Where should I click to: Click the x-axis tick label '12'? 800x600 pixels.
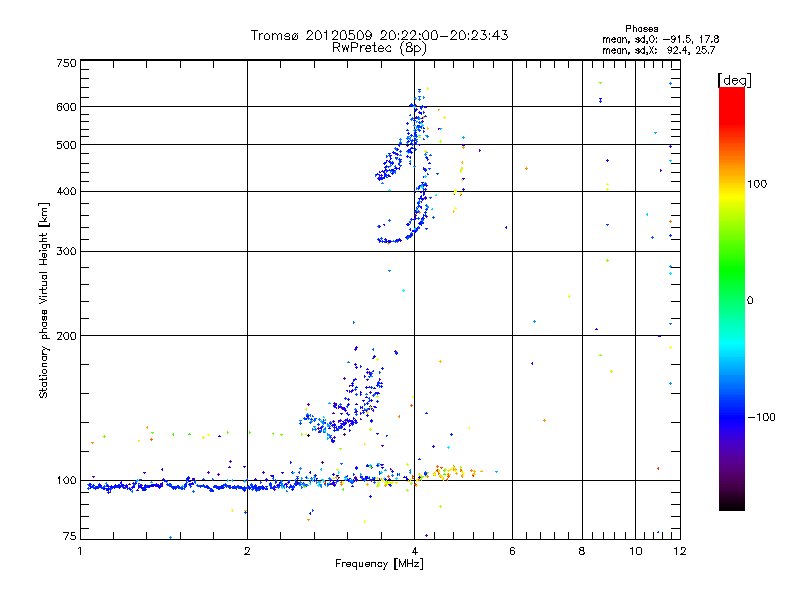(x=680, y=551)
